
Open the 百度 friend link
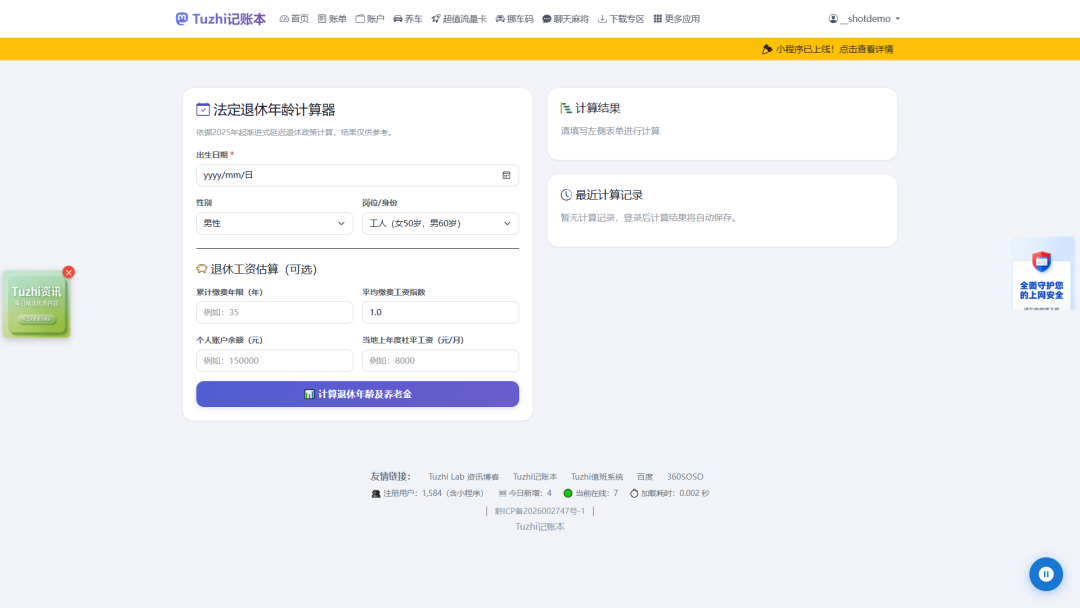[645, 476]
